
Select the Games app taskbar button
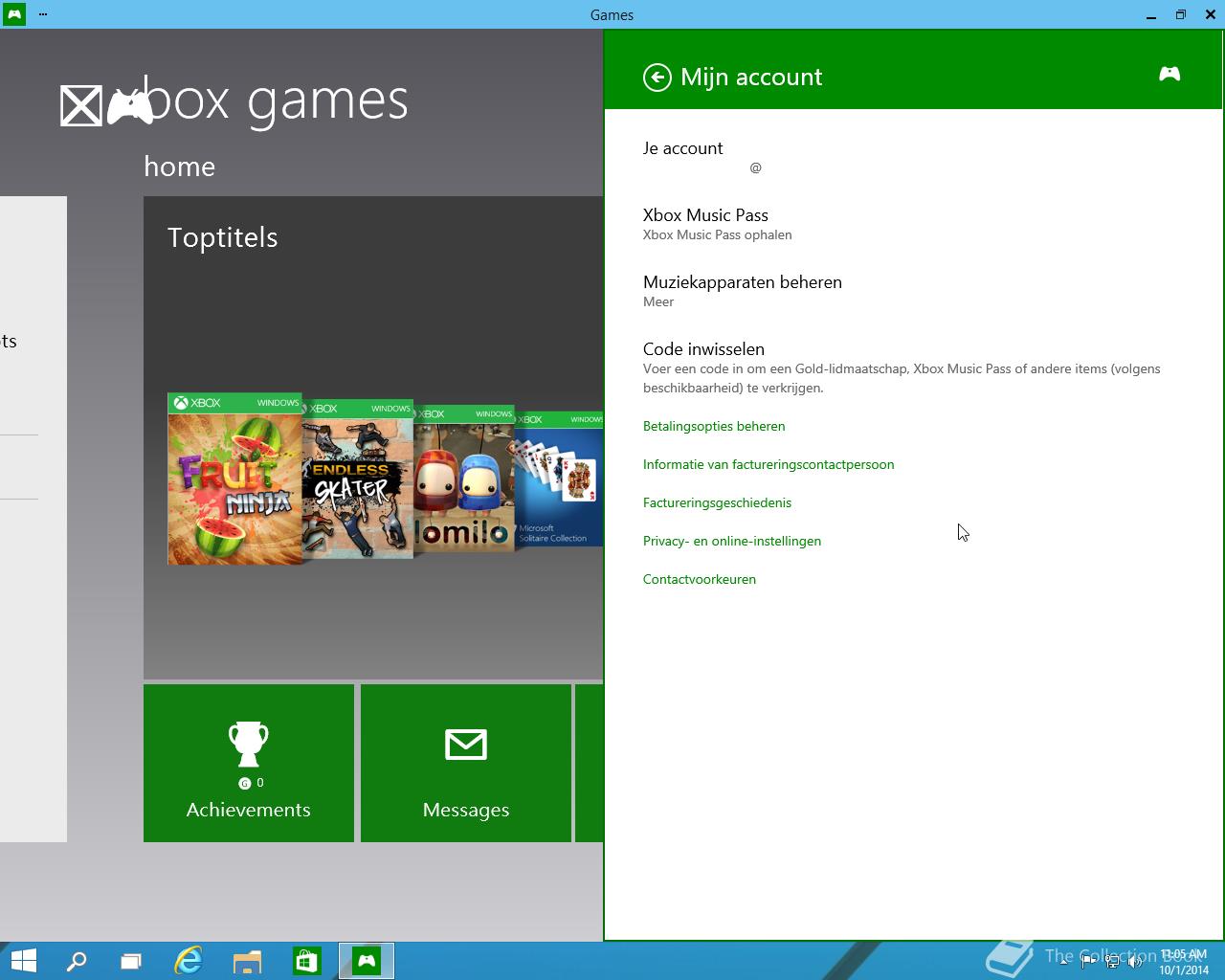point(367,961)
